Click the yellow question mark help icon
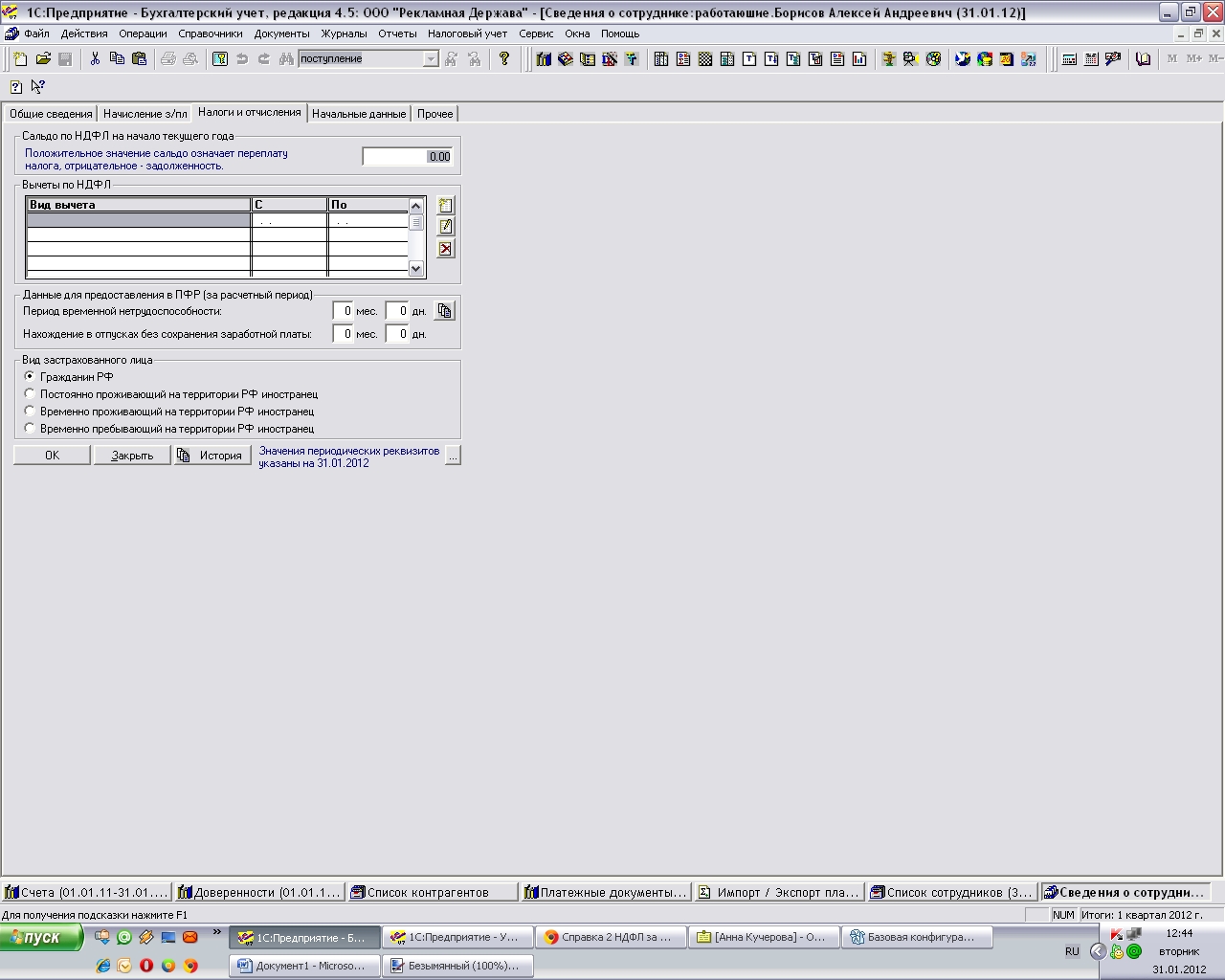This screenshot has width=1225, height=980. (x=504, y=59)
